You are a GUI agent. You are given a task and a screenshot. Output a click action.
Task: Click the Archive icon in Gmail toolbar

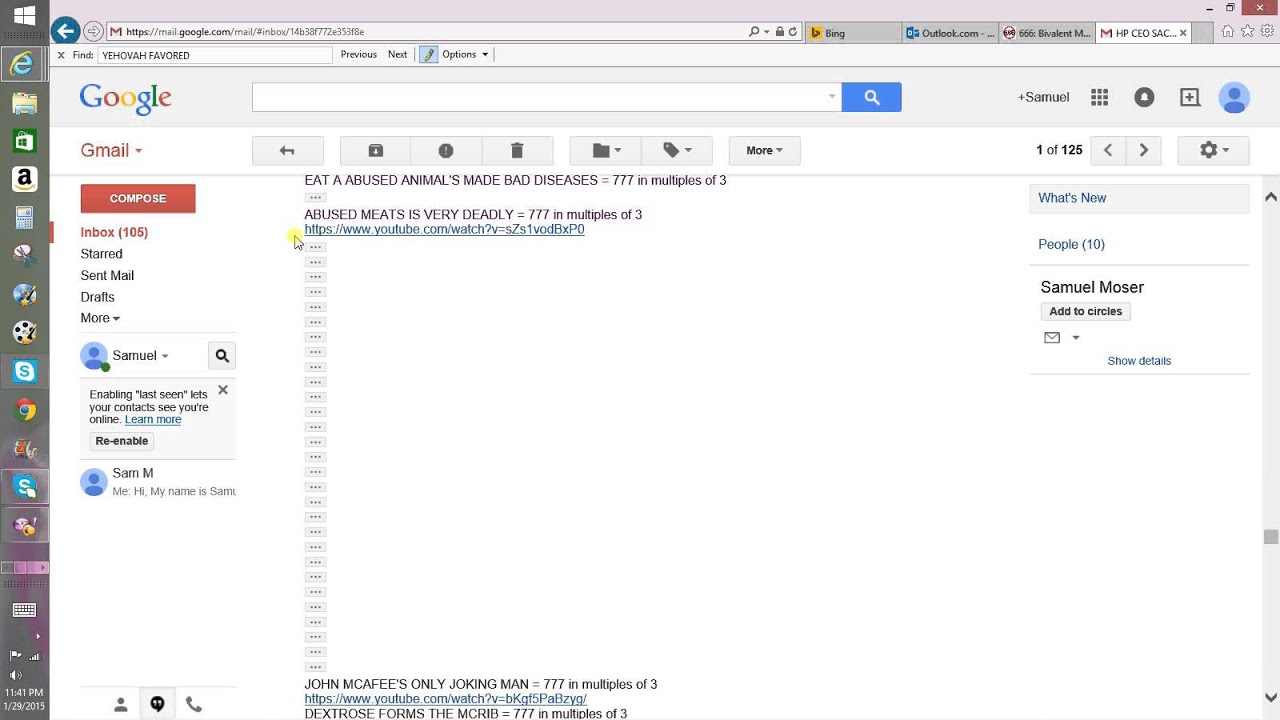point(376,150)
